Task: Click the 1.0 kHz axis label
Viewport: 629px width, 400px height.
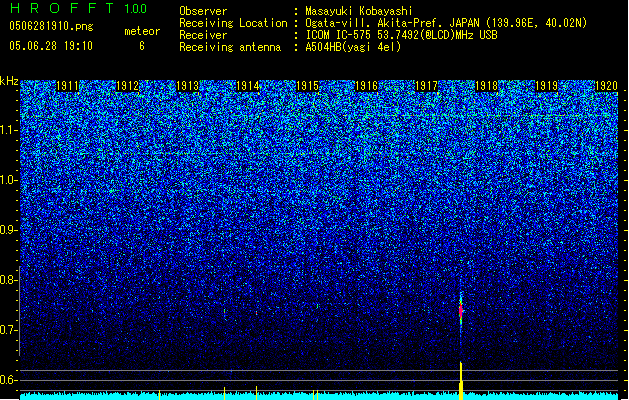Action: click(x=9, y=181)
